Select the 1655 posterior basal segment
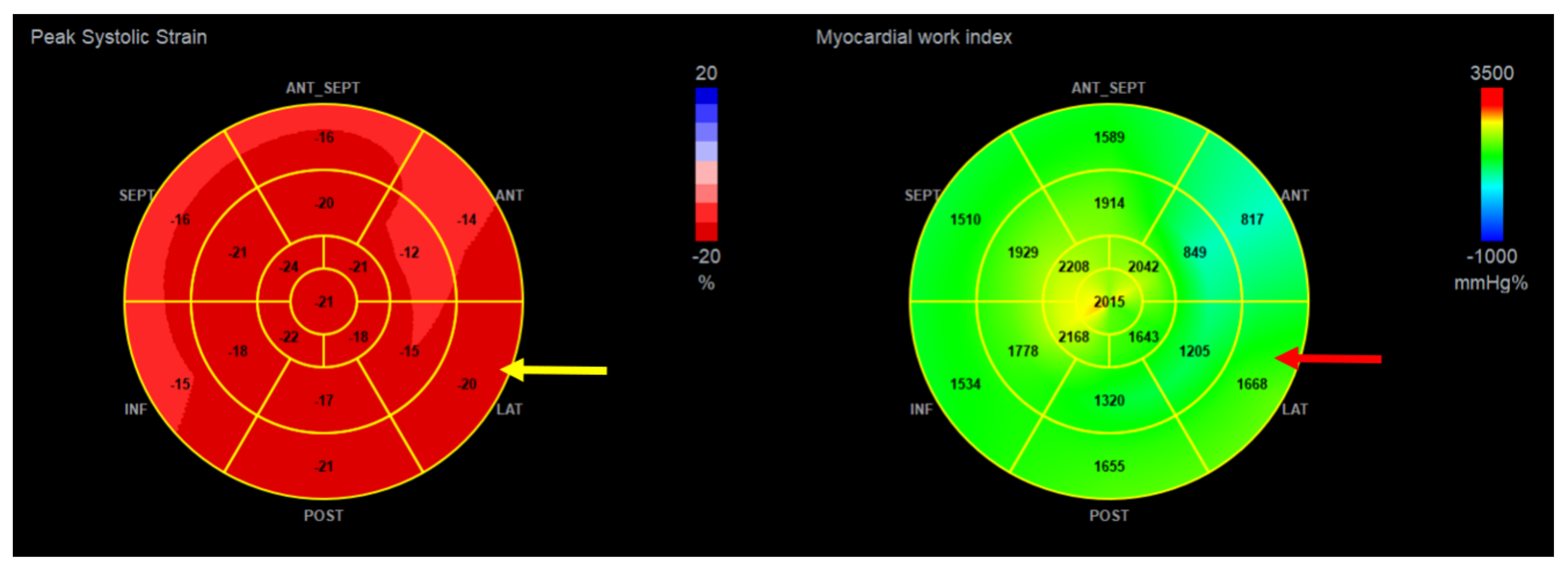Image resolution: width=1568 pixels, height=569 pixels. (x=1109, y=466)
